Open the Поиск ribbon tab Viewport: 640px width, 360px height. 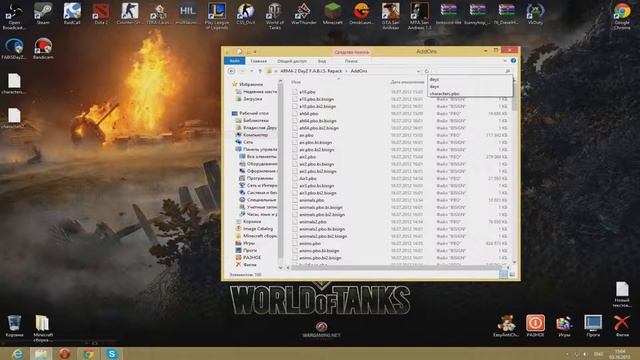[x=351, y=61]
